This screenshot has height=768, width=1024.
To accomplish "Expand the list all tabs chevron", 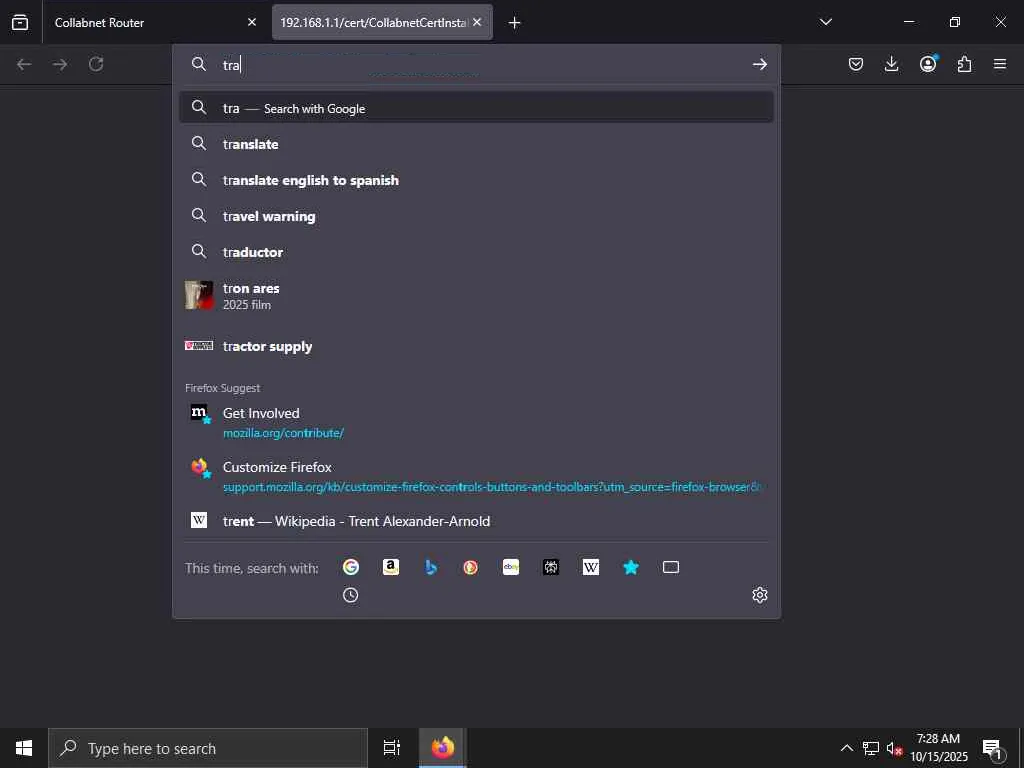I will pyautogui.click(x=825, y=22).
